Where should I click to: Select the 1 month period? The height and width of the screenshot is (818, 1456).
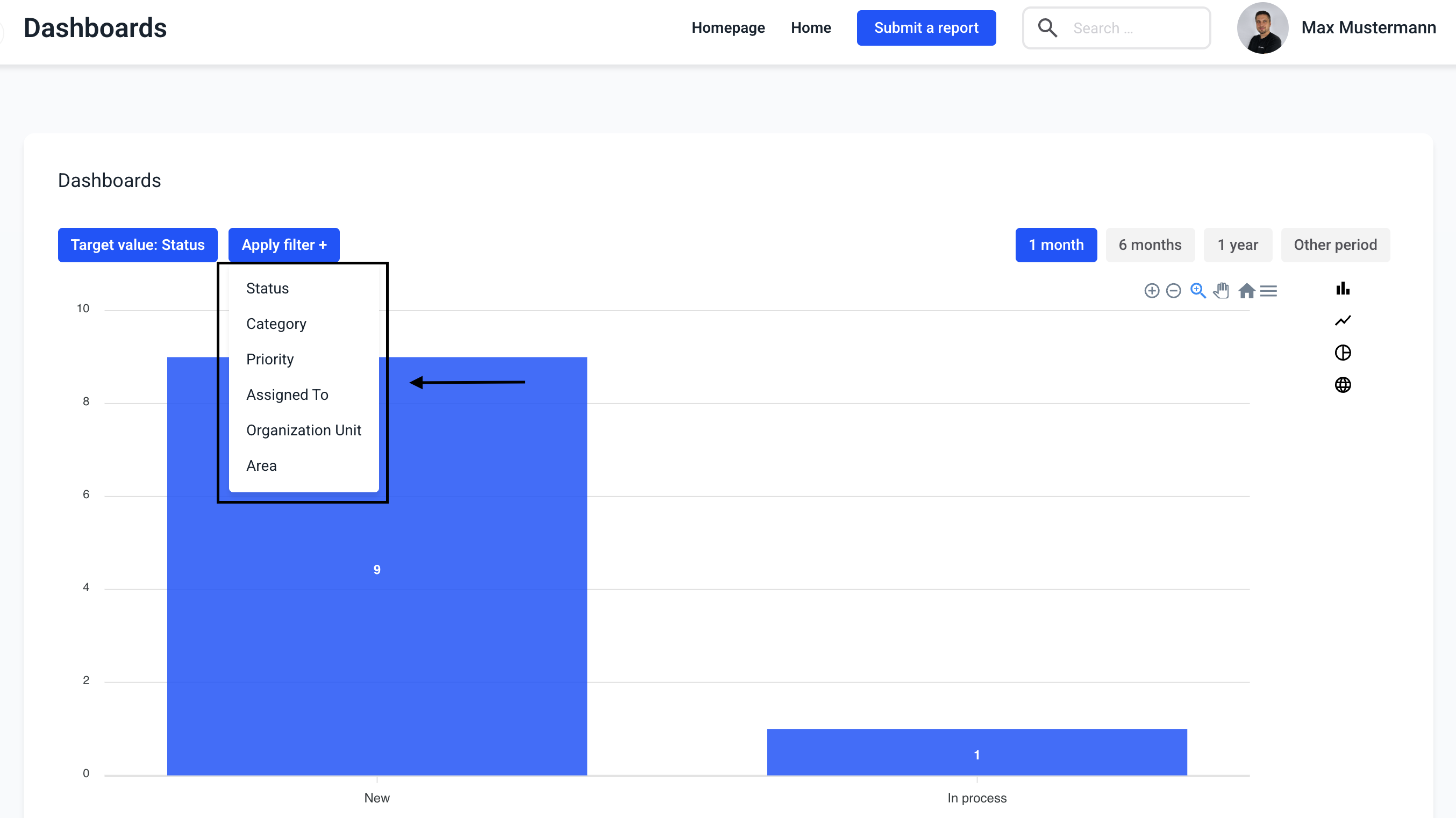1056,245
